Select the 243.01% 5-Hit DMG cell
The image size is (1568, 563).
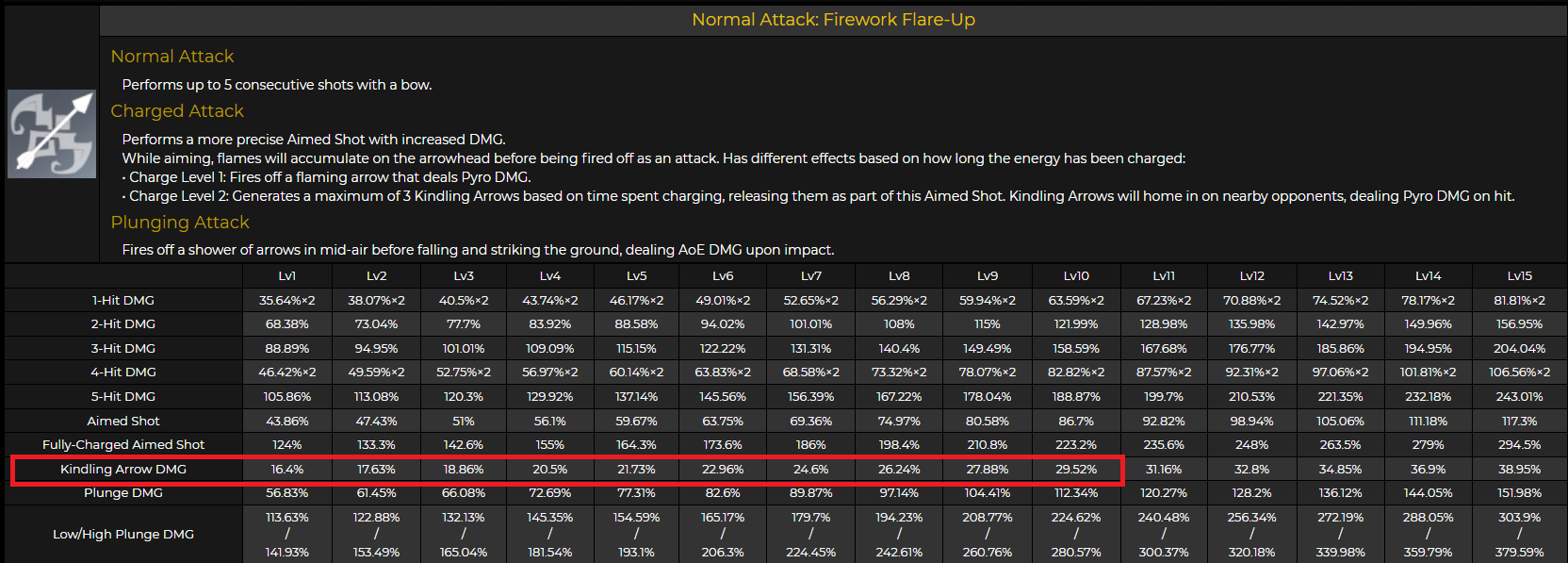[1519, 396]
